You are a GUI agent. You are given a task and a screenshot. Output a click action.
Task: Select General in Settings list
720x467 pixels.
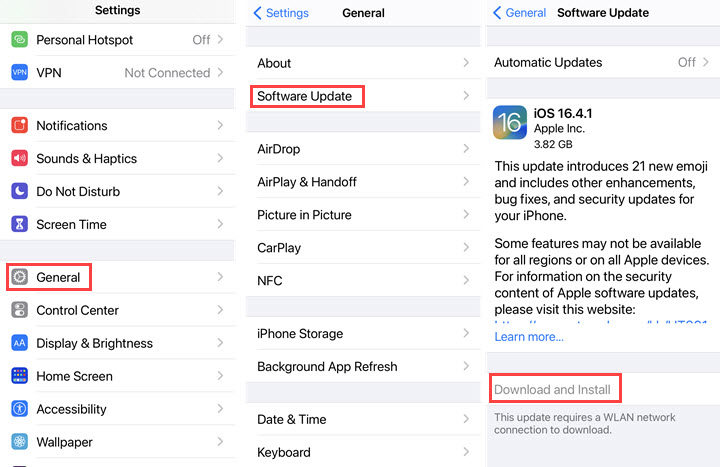click(x=118, y=277)
